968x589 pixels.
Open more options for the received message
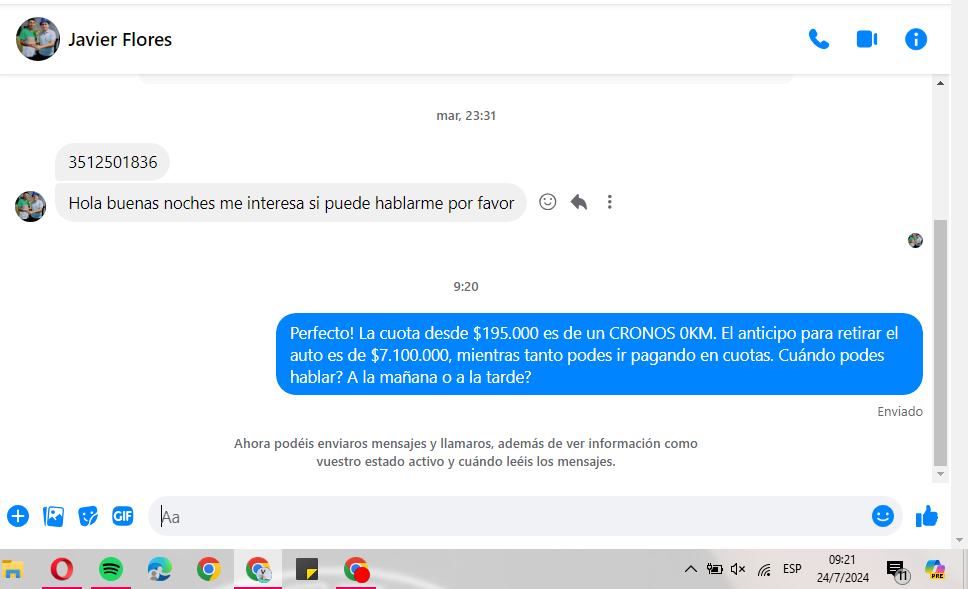coord(609,202)
